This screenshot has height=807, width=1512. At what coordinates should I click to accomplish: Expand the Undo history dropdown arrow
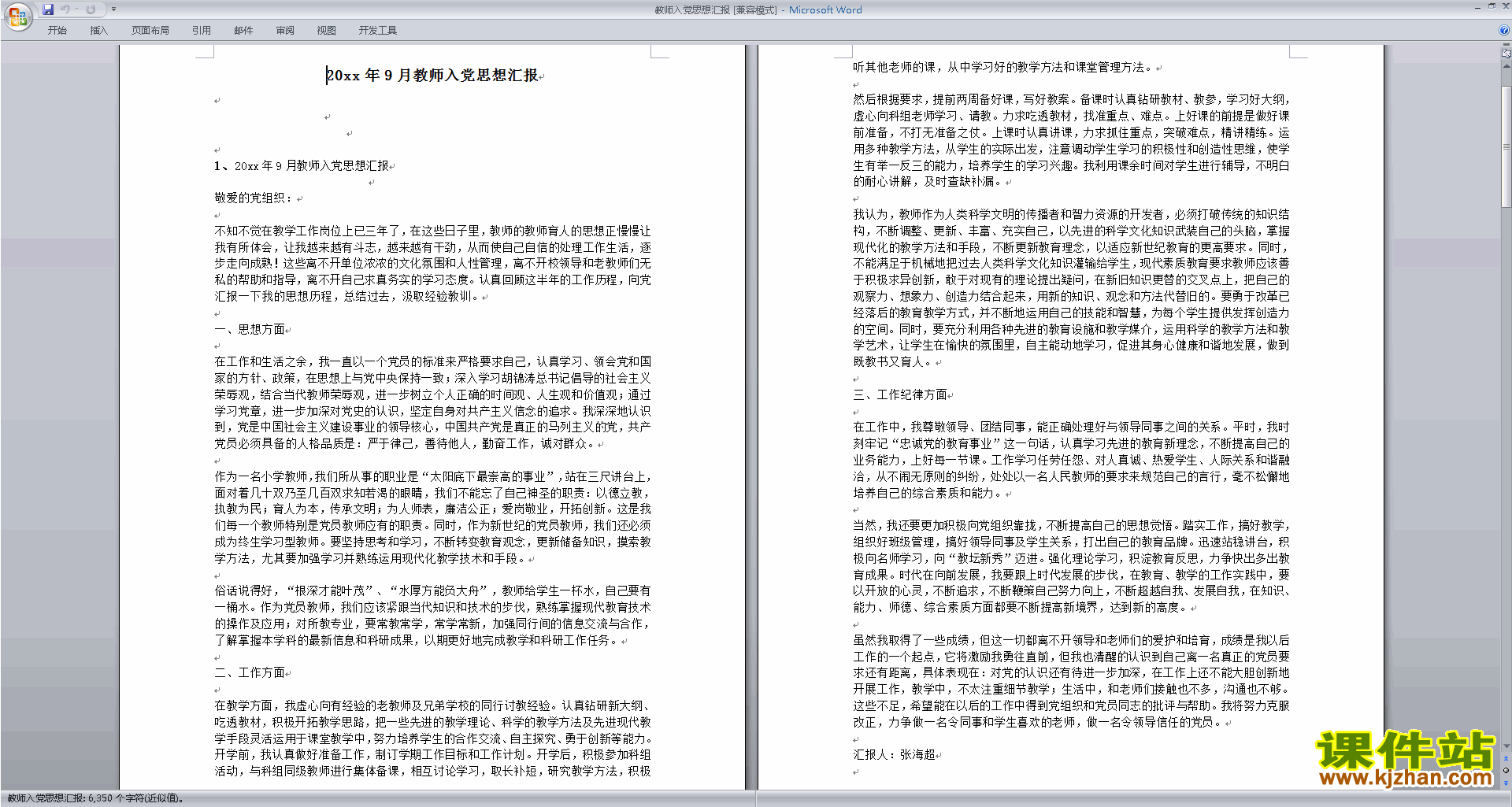76,9
